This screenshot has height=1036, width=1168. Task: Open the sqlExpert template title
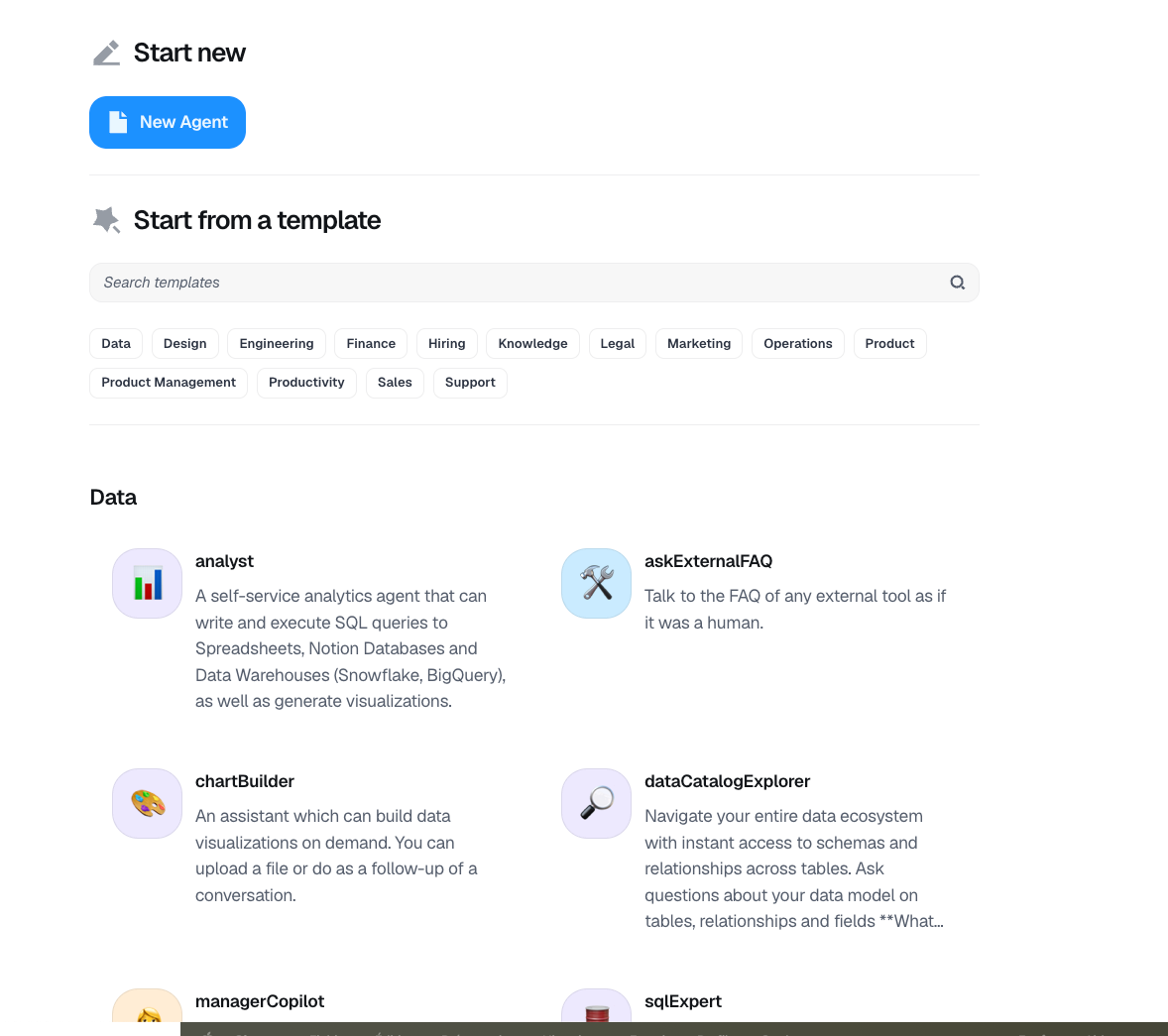point(683,1001)
